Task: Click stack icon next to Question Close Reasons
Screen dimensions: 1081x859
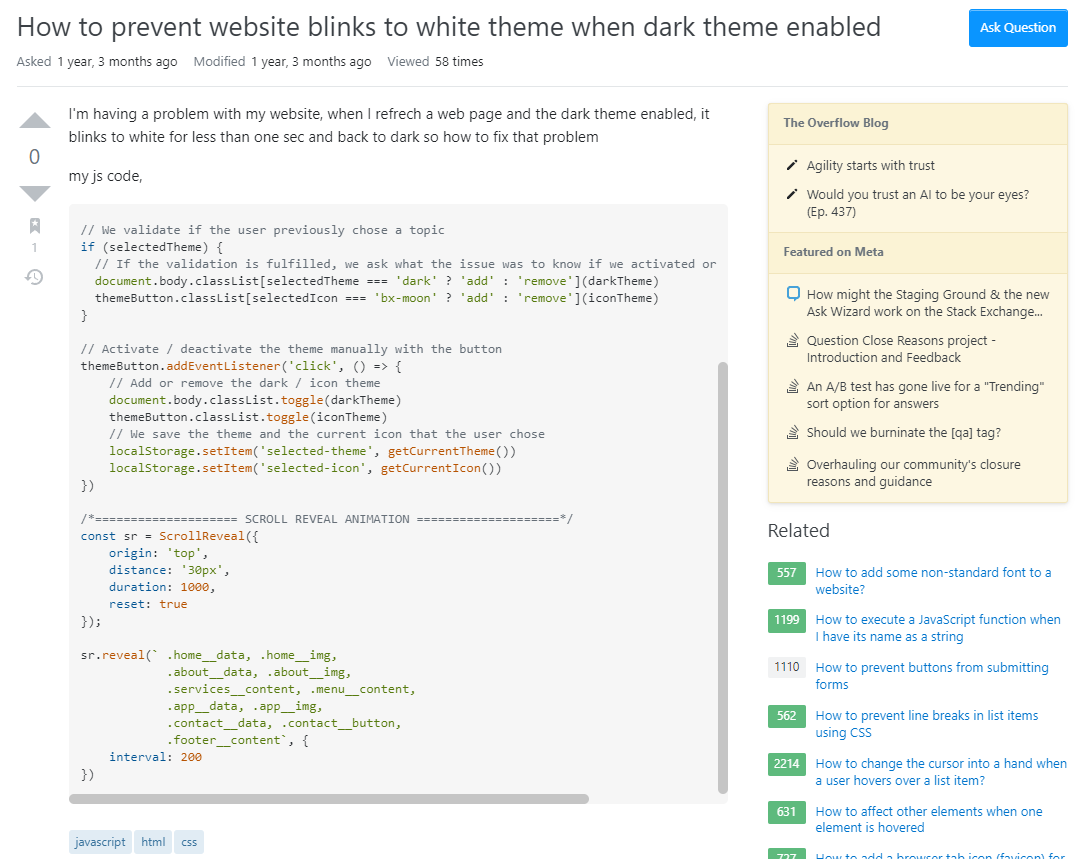Action: click(793, 341)
